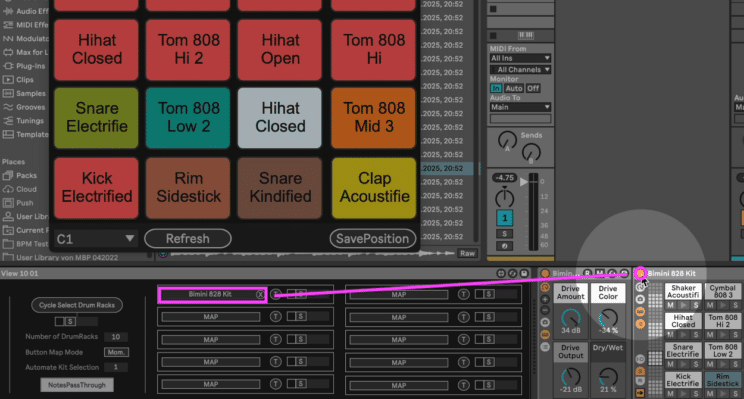The height and width of the screenshot is (399, 744).
Task: Trigger the orange Tom 808 Mid 3 pad
Action: pos(374,117)
